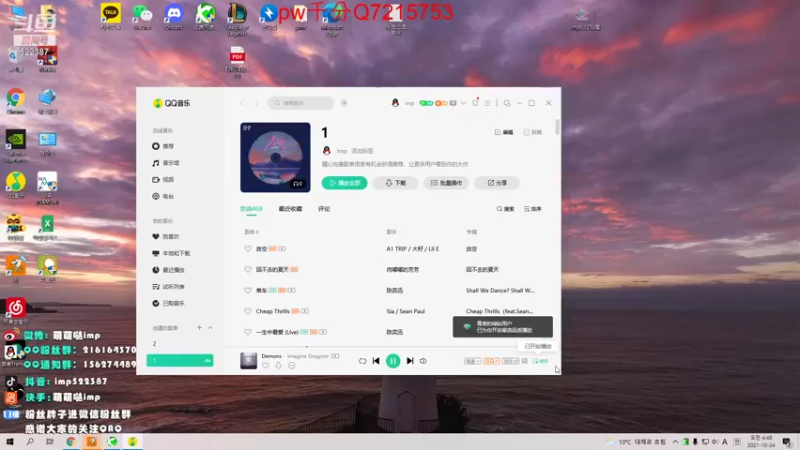Switch to mini player mode icon
Screen dimensions: 800x450
[x=507, y=103]
